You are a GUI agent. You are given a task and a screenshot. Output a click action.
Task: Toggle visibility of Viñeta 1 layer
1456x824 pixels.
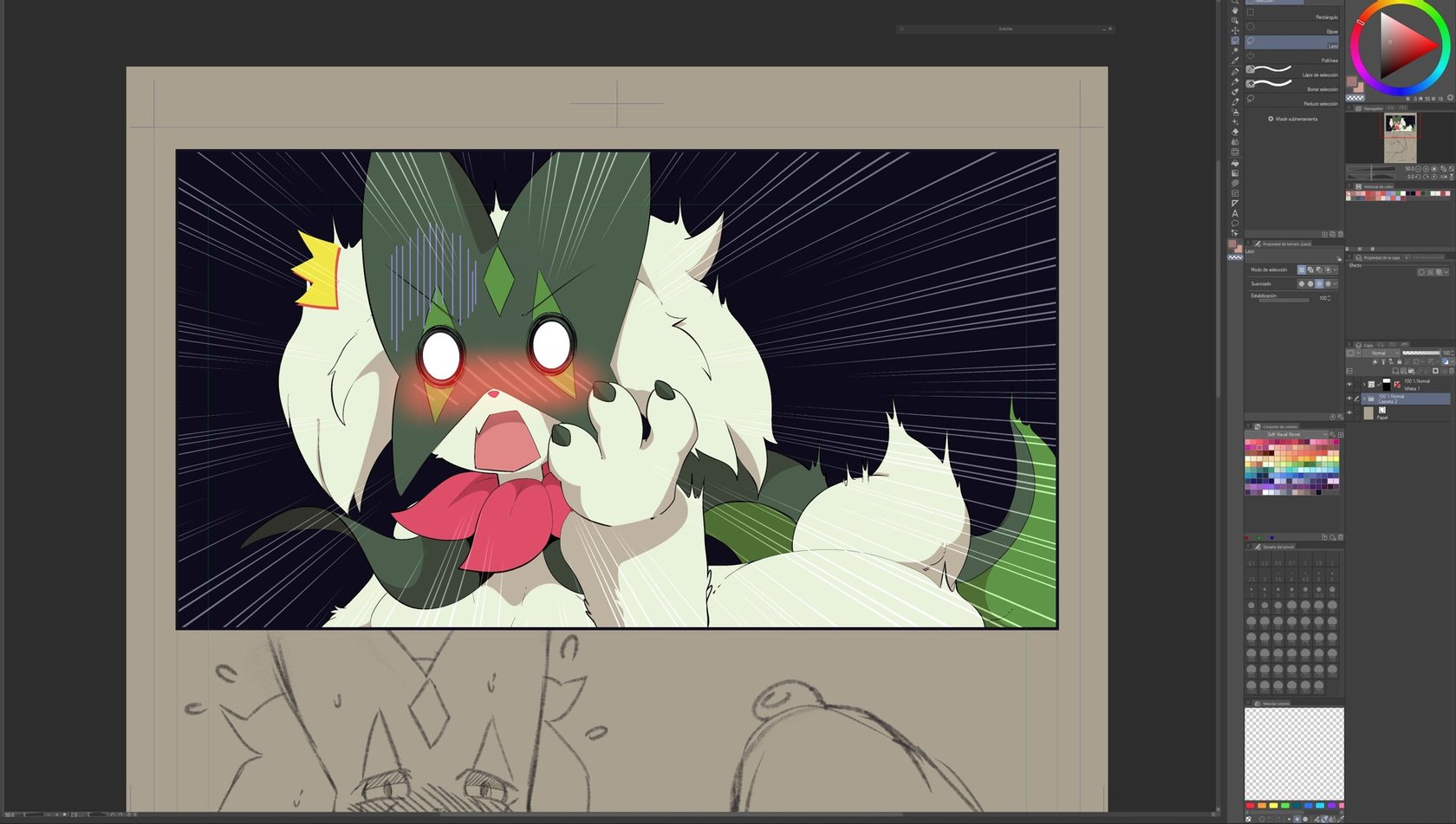(x=1349, y=384)
